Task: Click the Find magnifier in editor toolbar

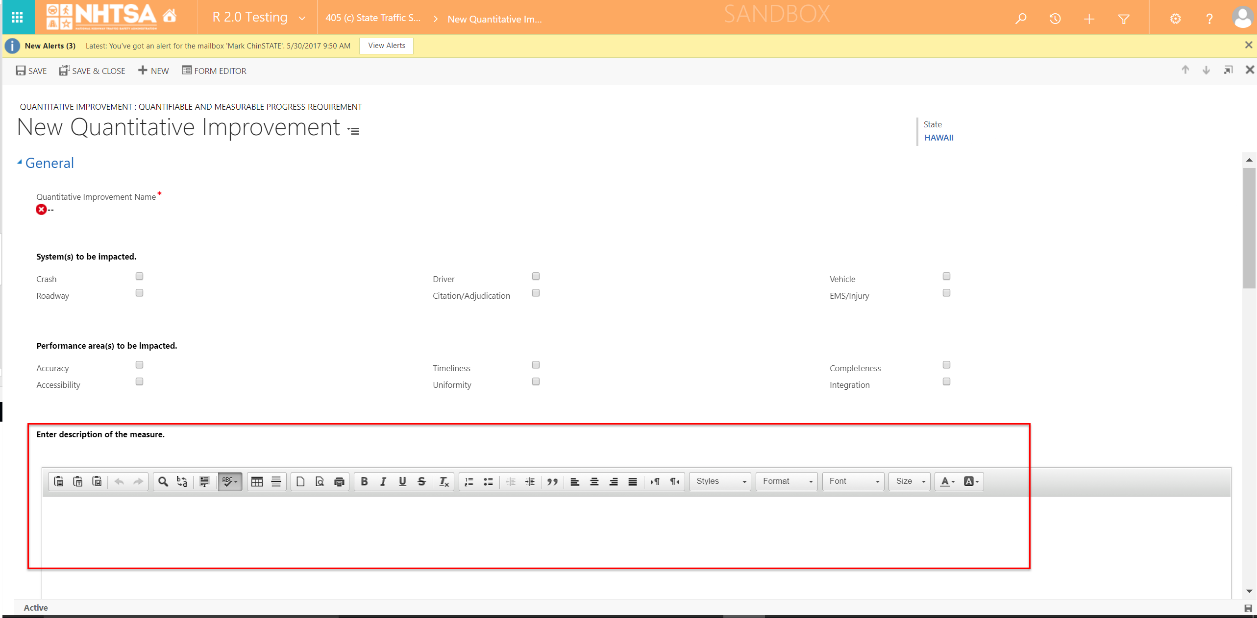Action: pos(163,481)
